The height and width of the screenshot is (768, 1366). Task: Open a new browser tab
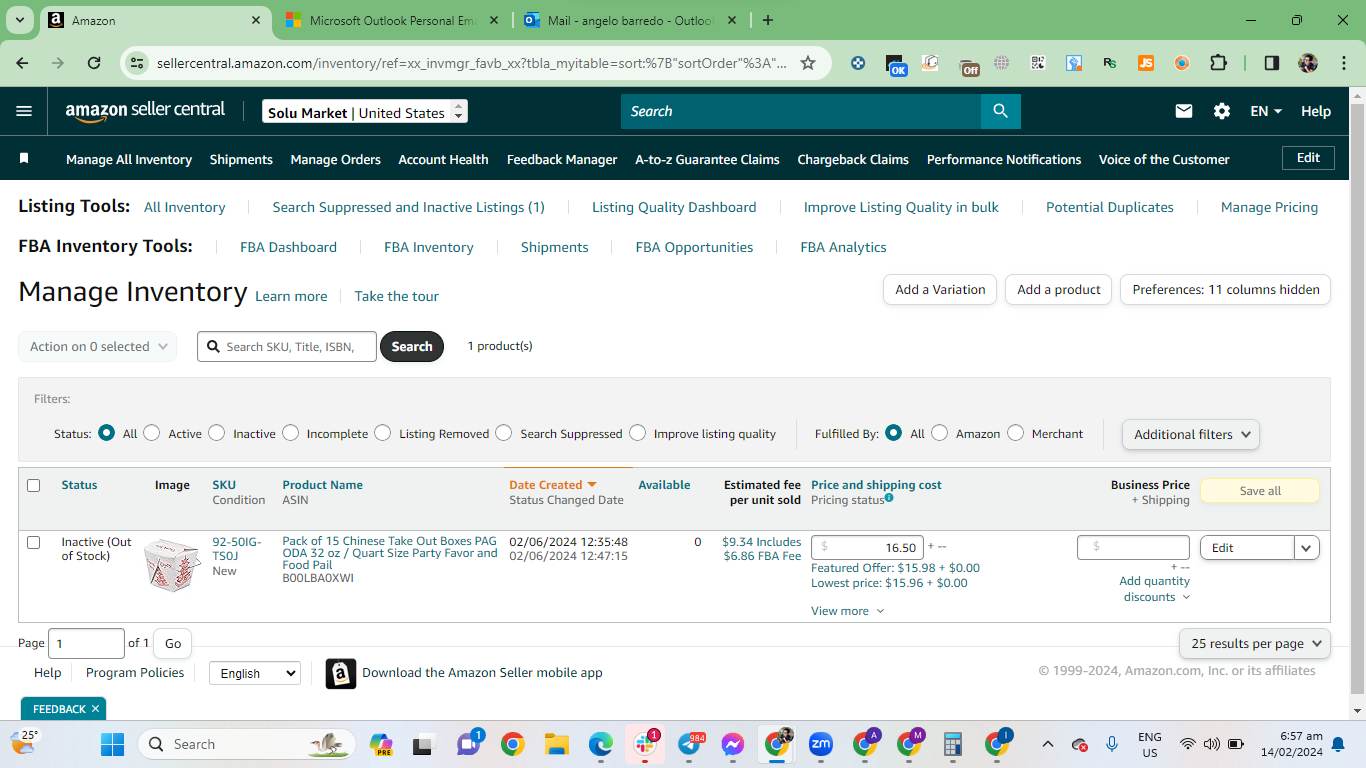point(768,20)
